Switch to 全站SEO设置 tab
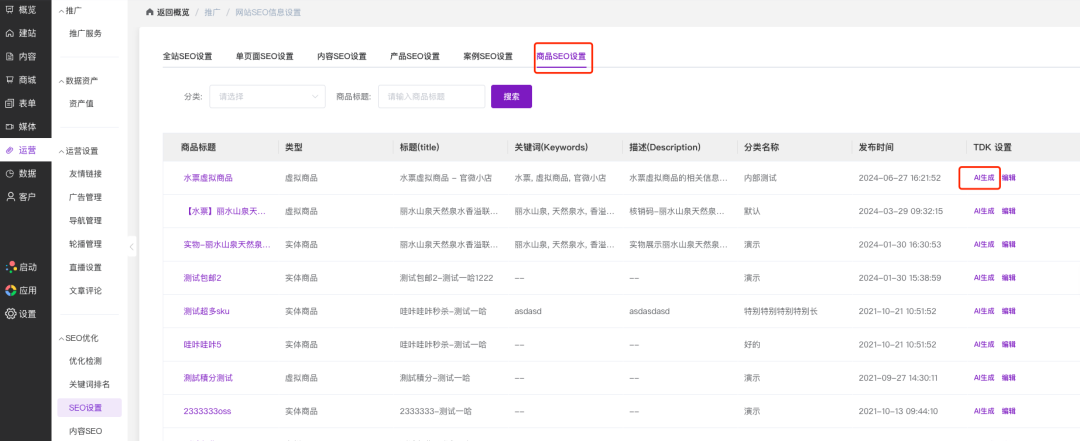Viewport: 1080px width, 441px height. point(187,57)
